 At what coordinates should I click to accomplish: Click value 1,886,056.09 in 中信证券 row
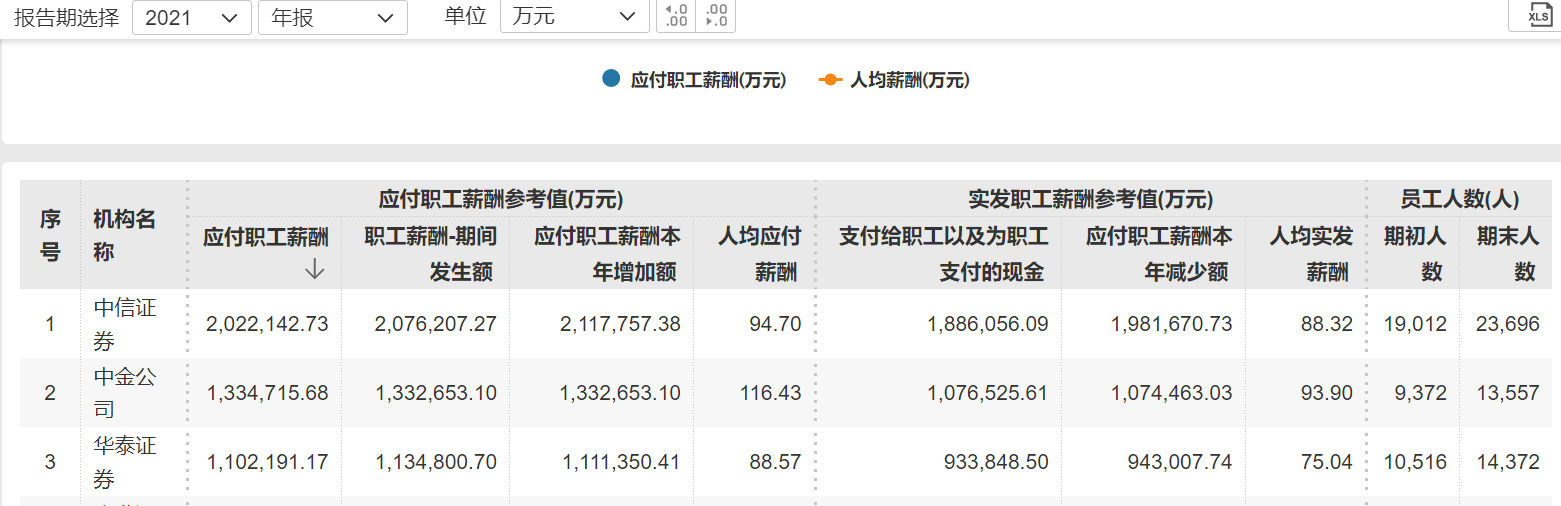tap(988, 324)
